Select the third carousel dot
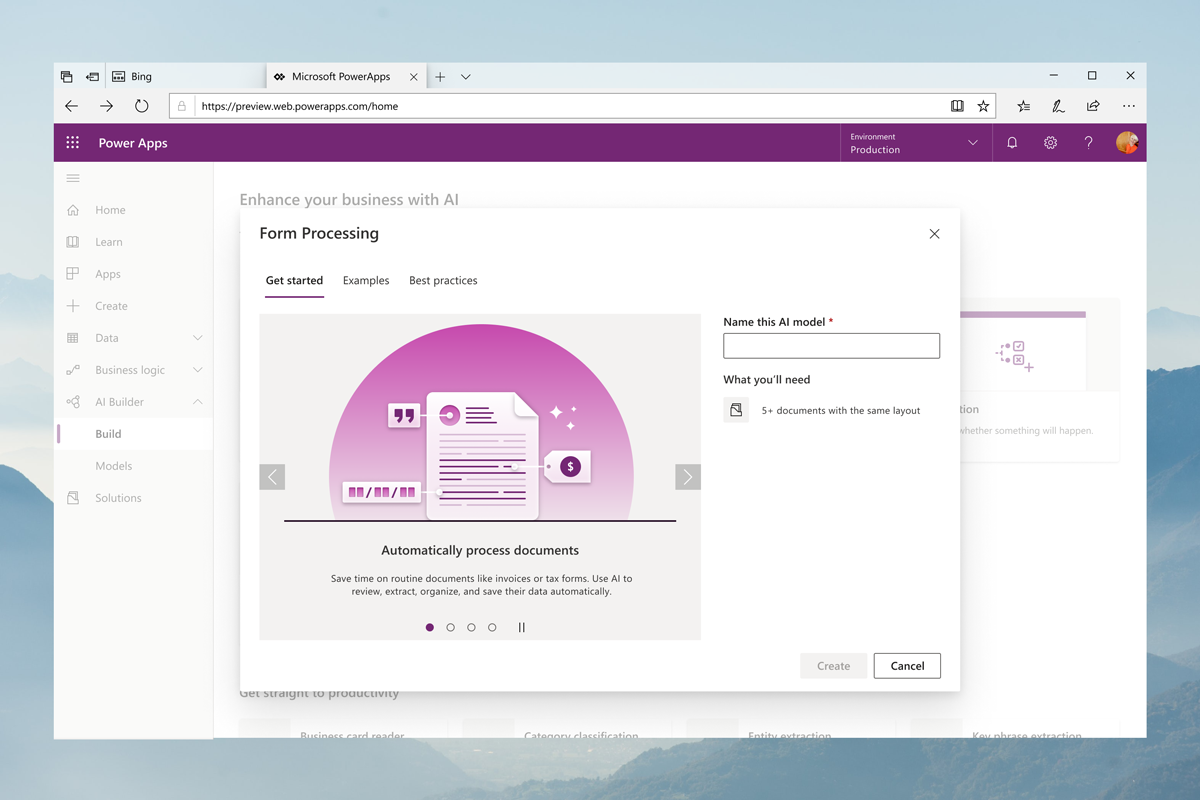The width and height of the screenshot is (1200, 800). click(x=471, y=628)
